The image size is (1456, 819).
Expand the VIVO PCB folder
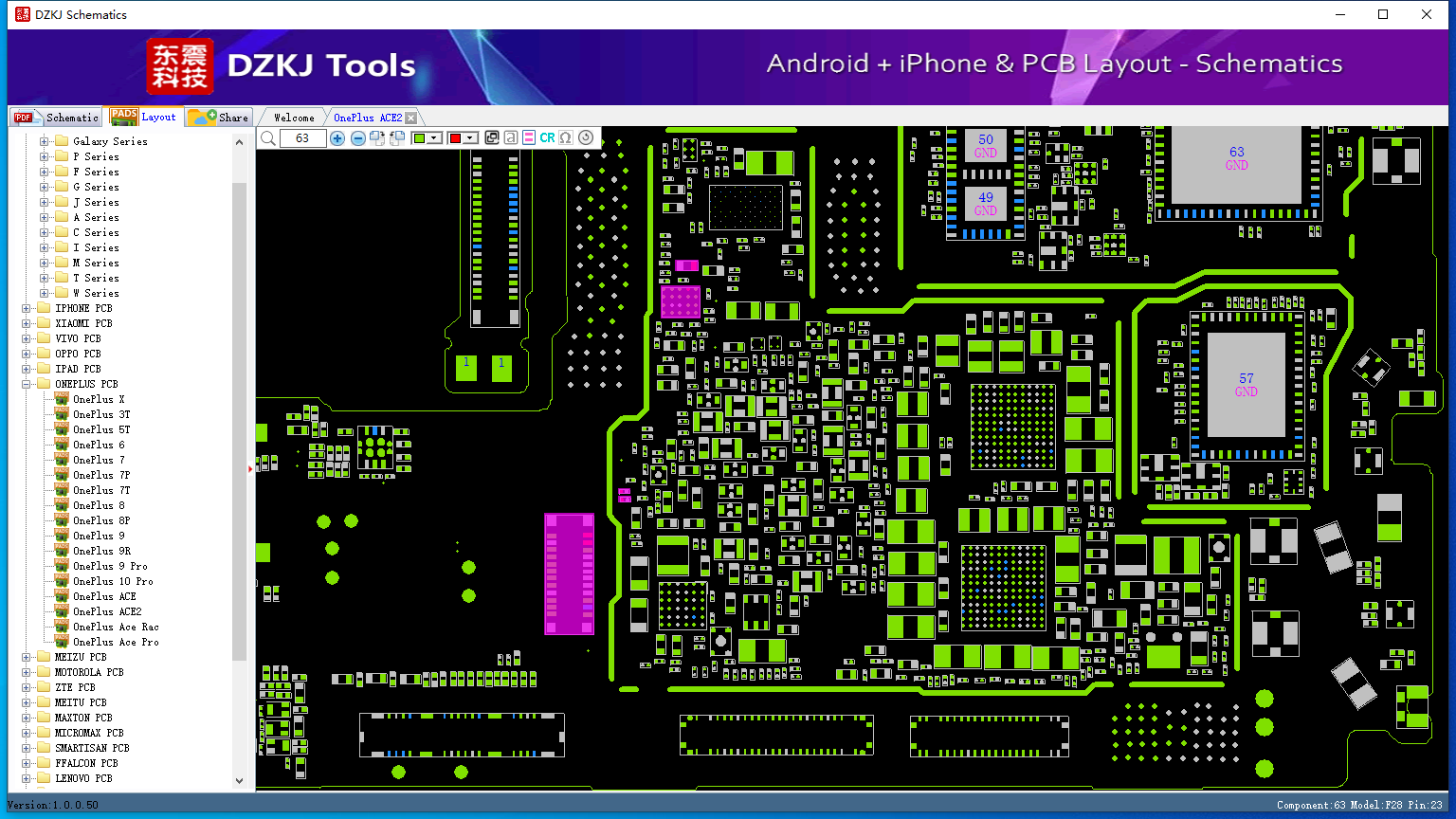tap(27, 338)
